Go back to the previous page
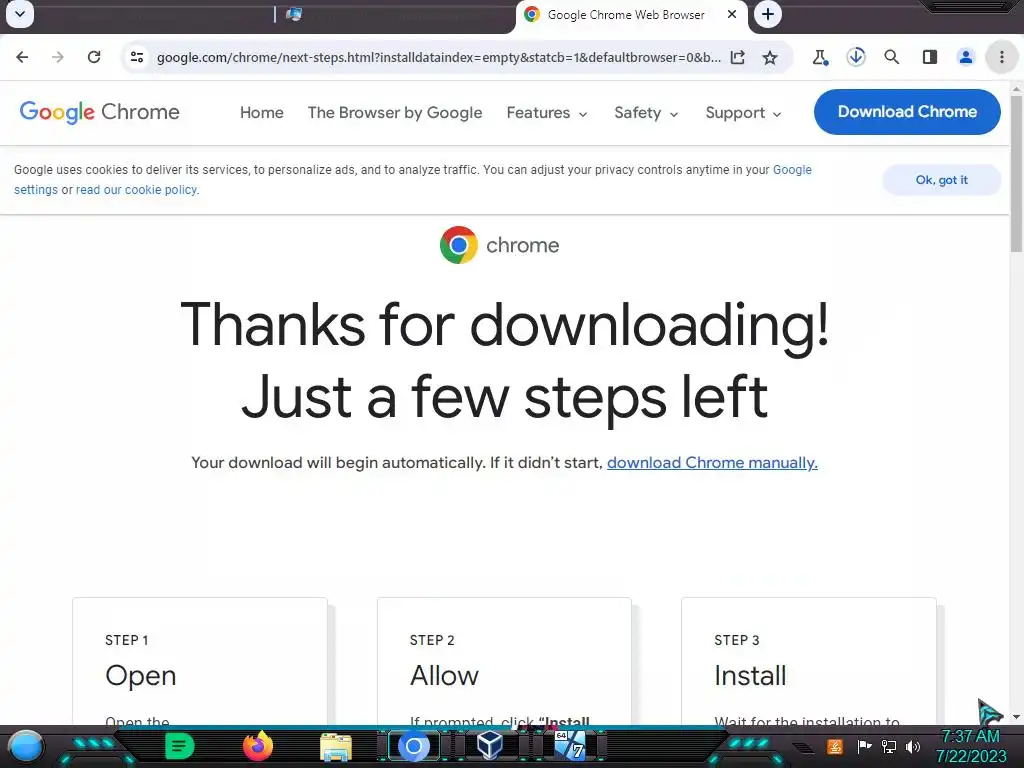This screenshot has height=768, width=1024. (x=22, y=57)
